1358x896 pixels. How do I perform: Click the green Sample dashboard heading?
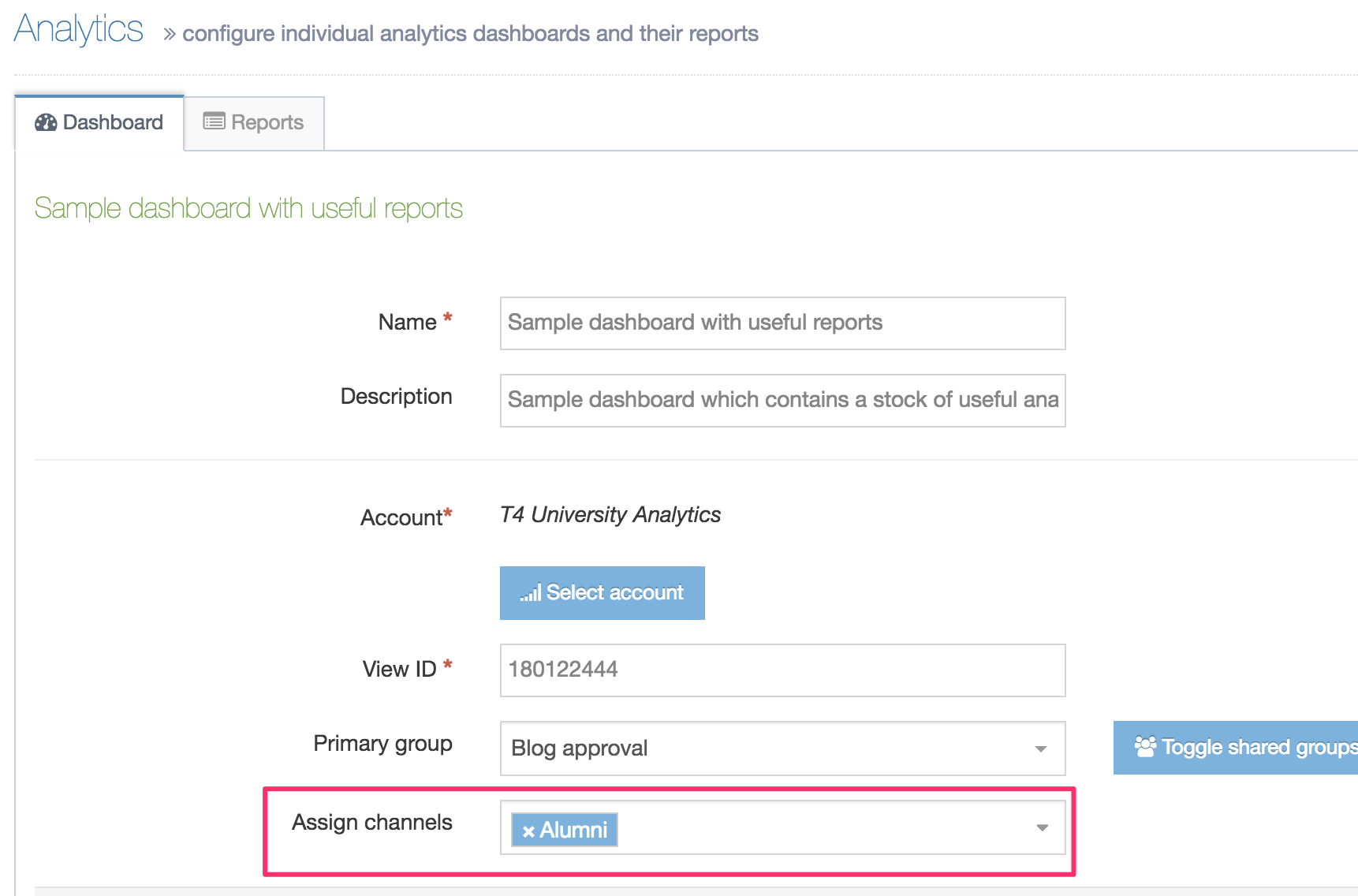coord(248,209)
